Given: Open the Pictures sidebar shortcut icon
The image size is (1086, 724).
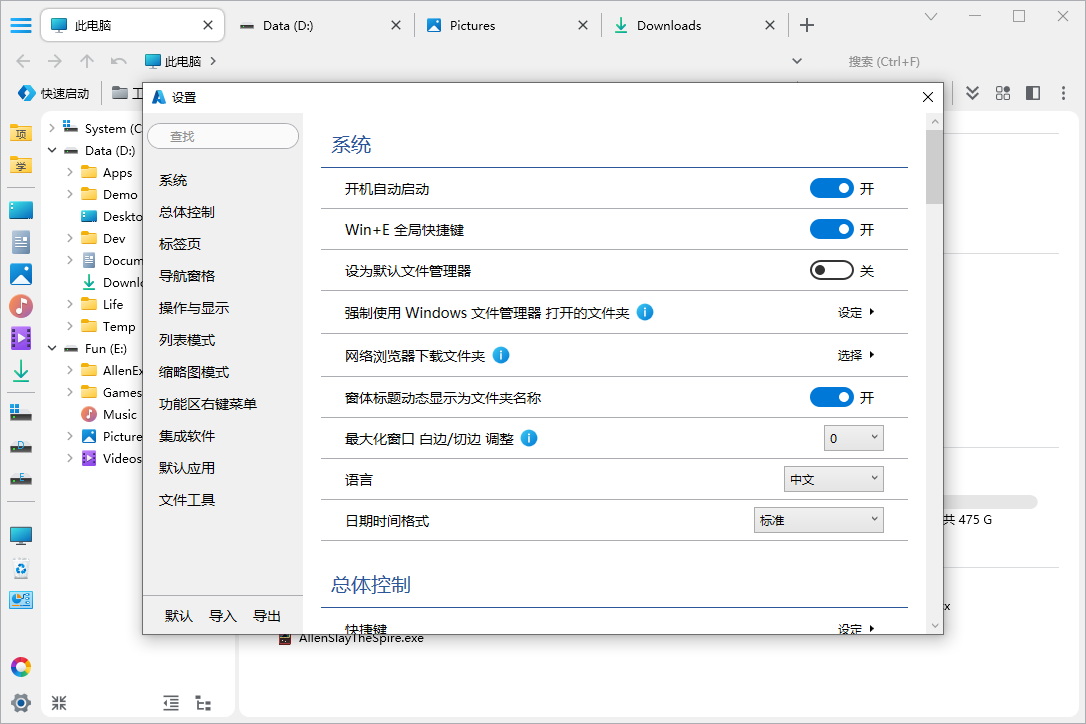Looking at the screenshot, I should (21, 274).
